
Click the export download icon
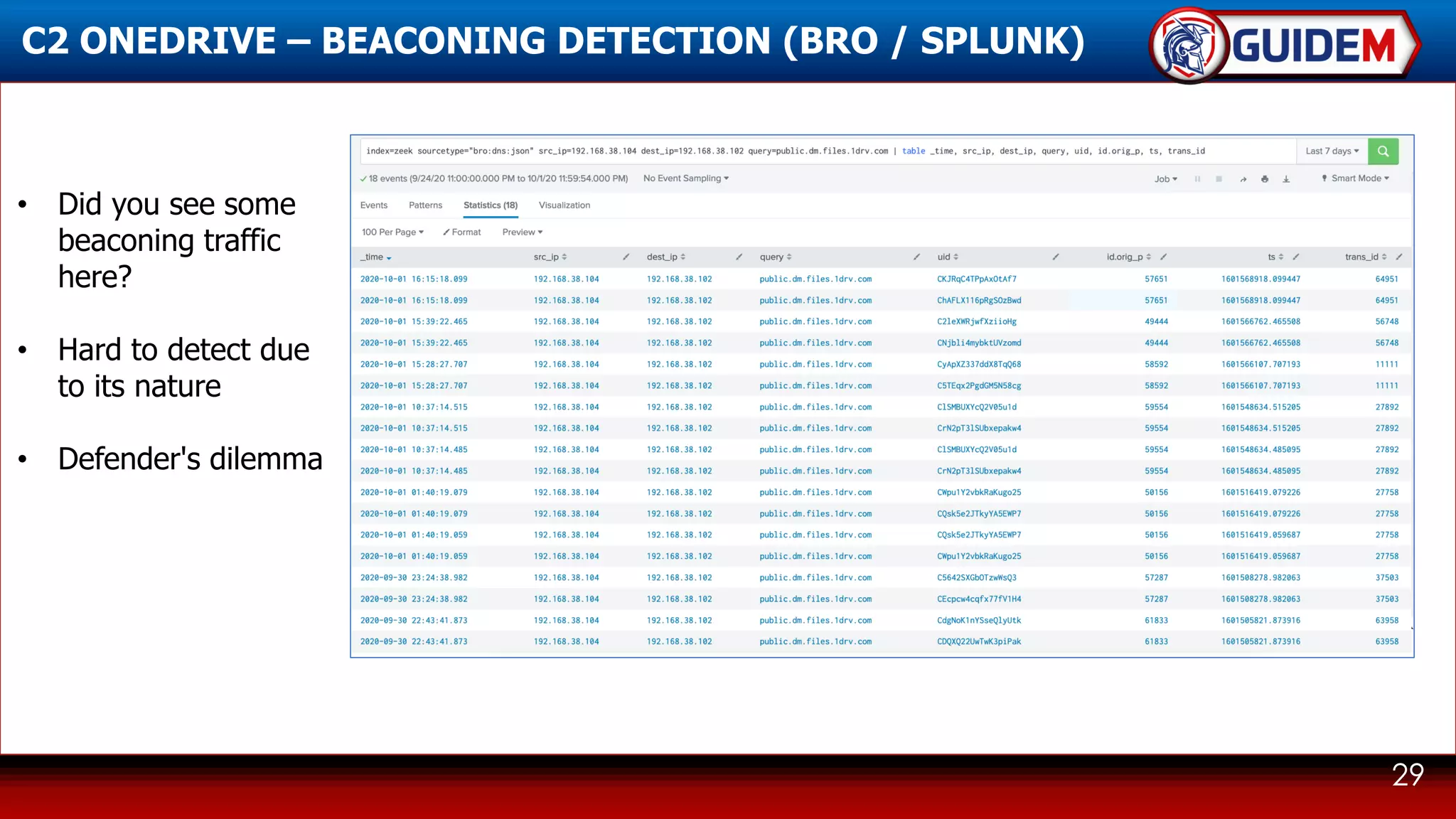[1286, 179]
